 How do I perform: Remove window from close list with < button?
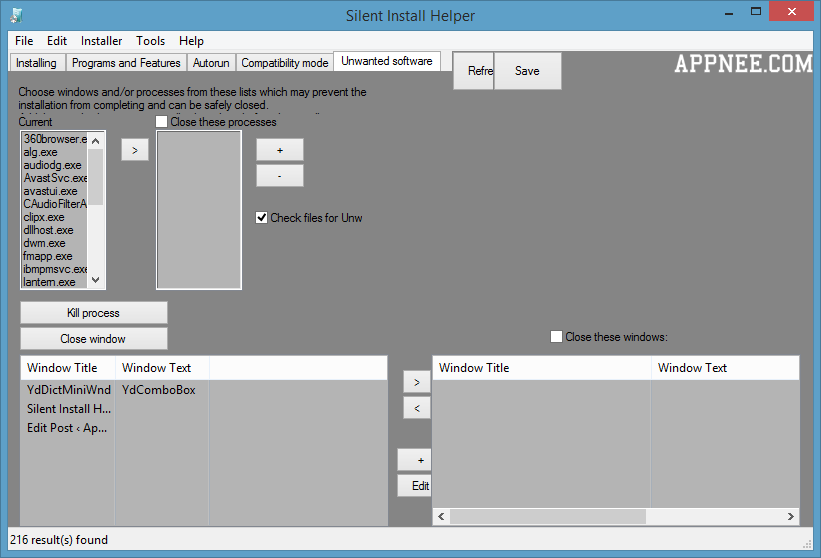pyautogui.click(x=417, y=408)
